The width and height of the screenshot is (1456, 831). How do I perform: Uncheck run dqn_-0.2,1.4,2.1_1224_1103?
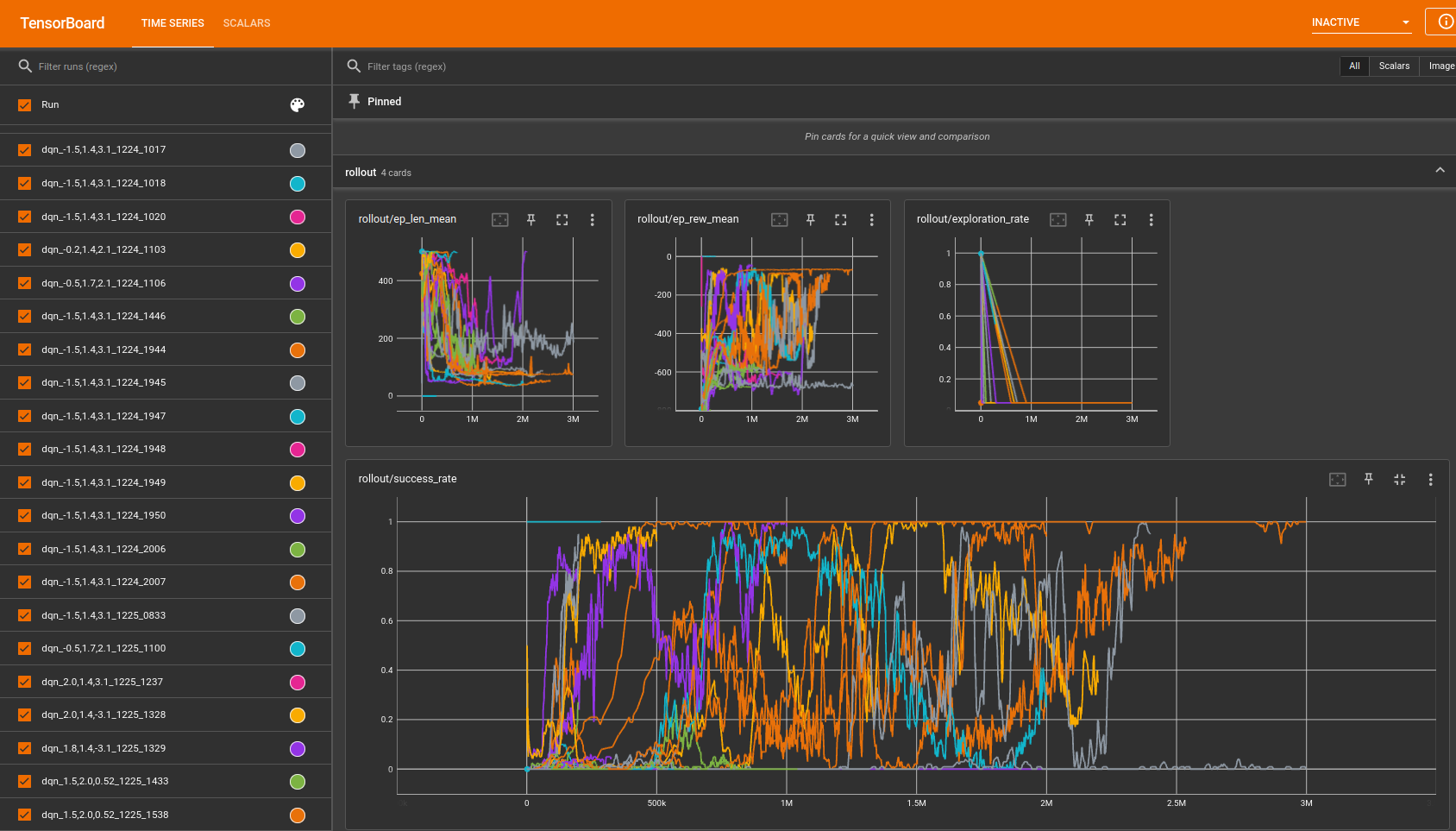[x=25, y=250]
